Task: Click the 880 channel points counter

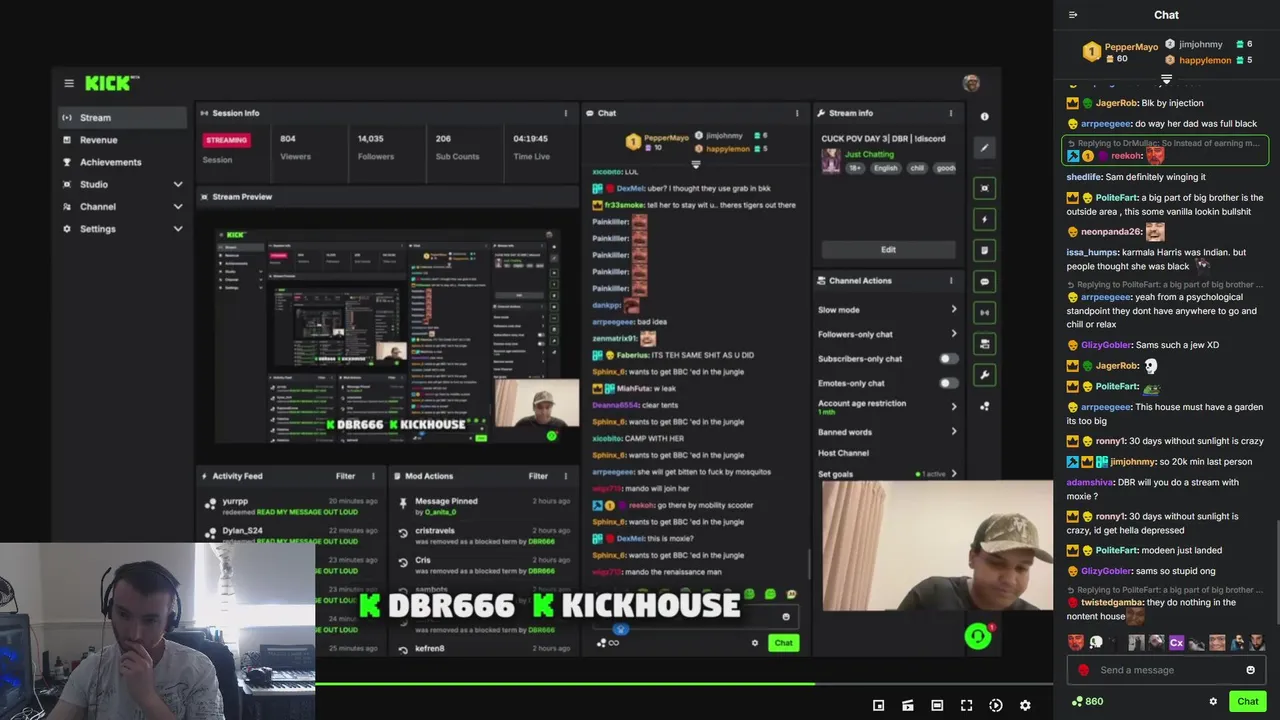Action: 1087,701
